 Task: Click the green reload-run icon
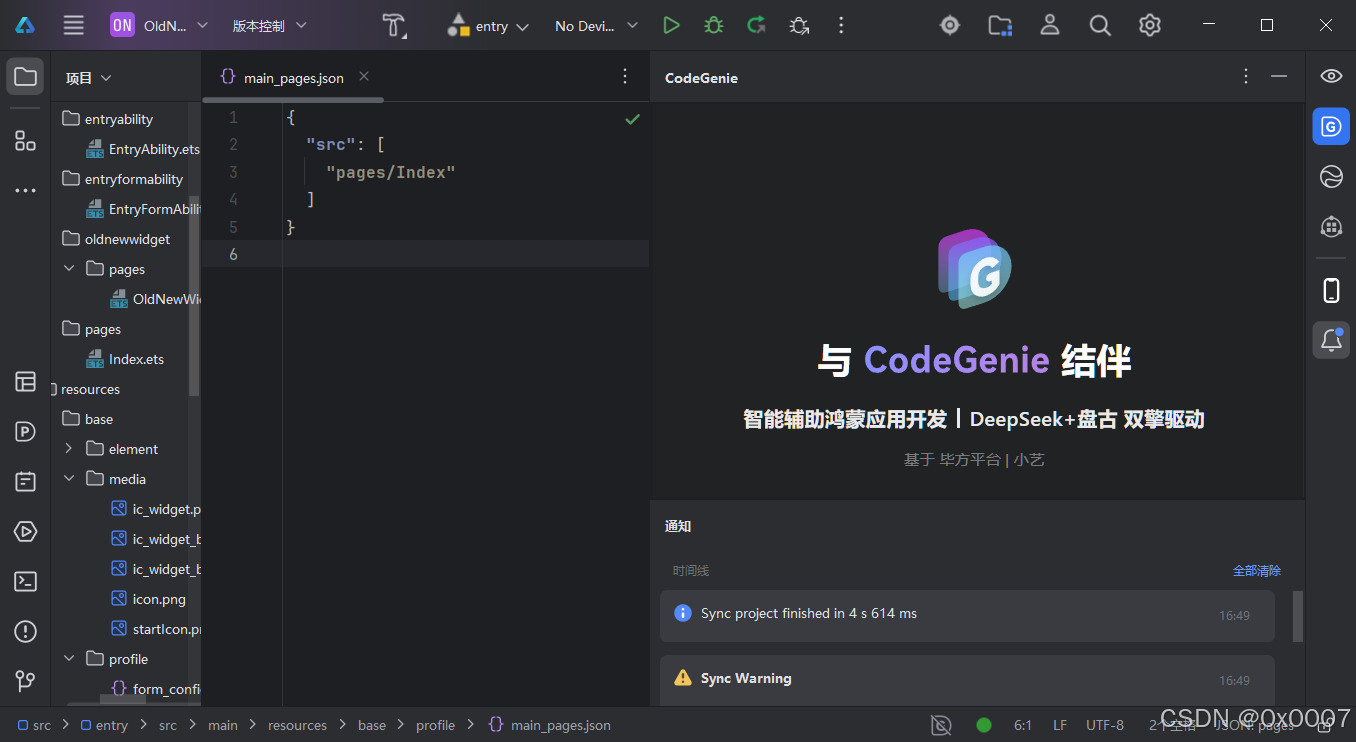pyautogui.click(x=756, y=26)
